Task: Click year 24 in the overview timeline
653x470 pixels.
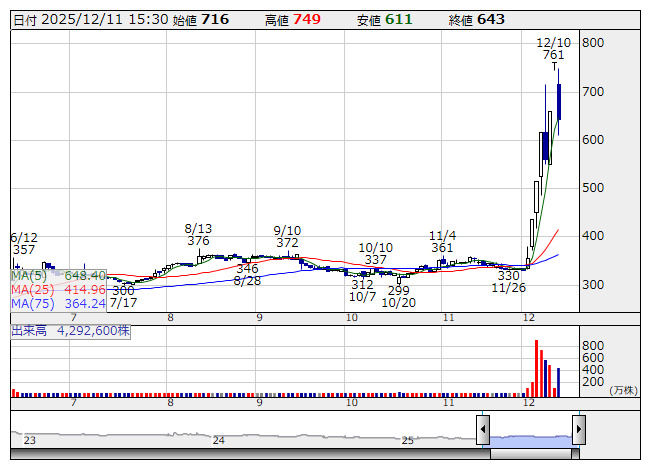Action: pos(218,440)
